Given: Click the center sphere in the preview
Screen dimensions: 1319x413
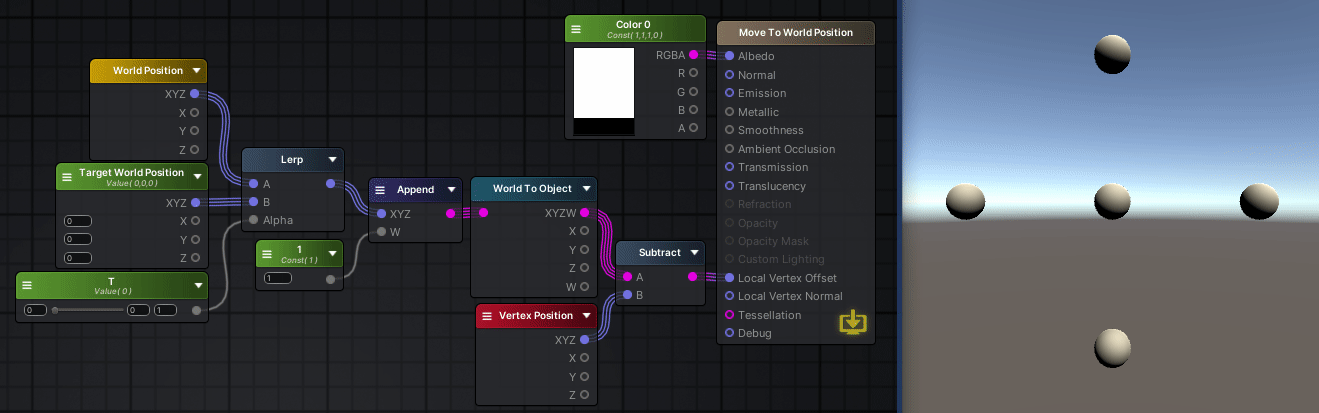Looking at the screenshot, I should (x=1112, y=201).
